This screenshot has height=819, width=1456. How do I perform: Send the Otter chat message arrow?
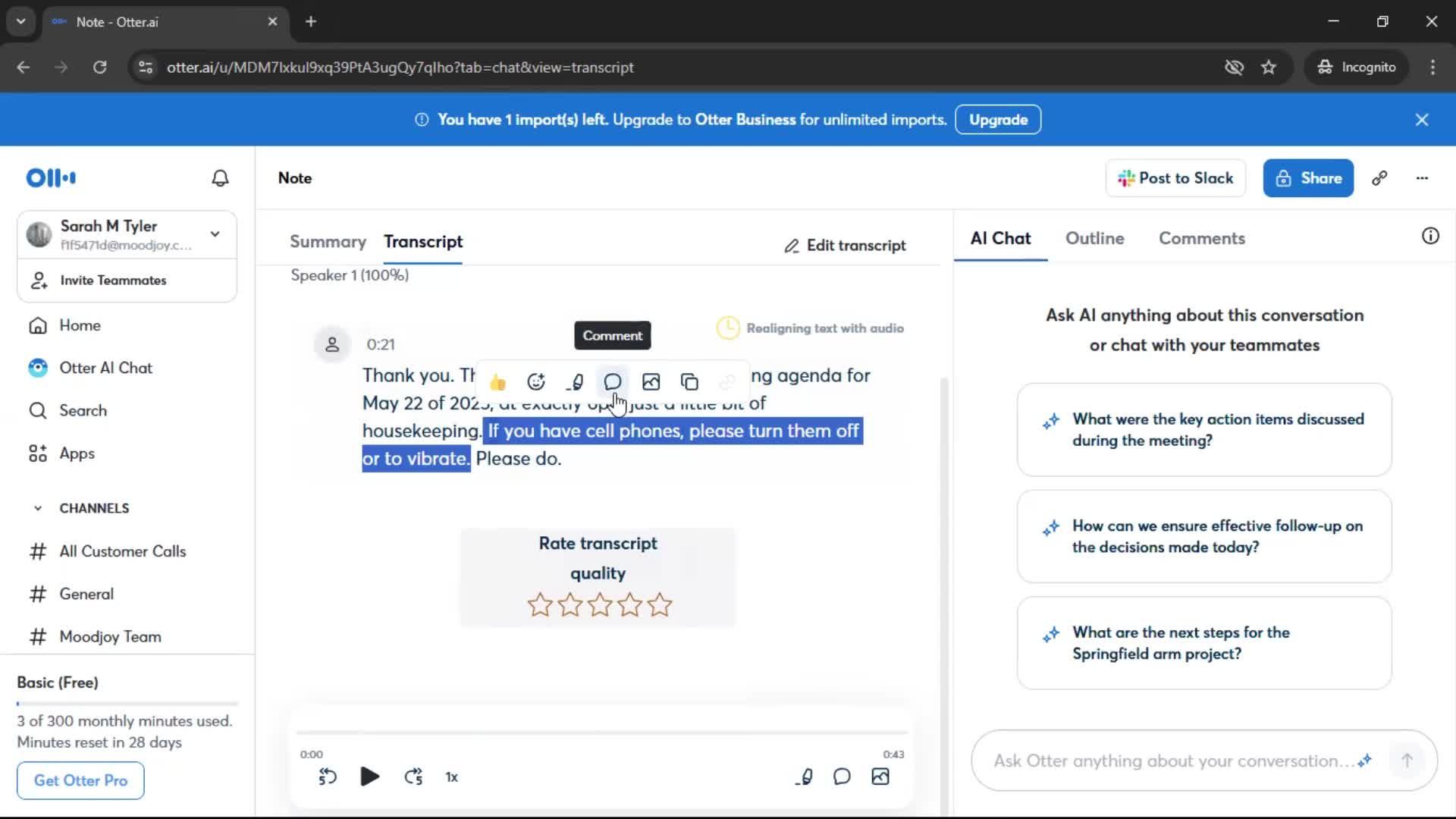point(1407,761)
